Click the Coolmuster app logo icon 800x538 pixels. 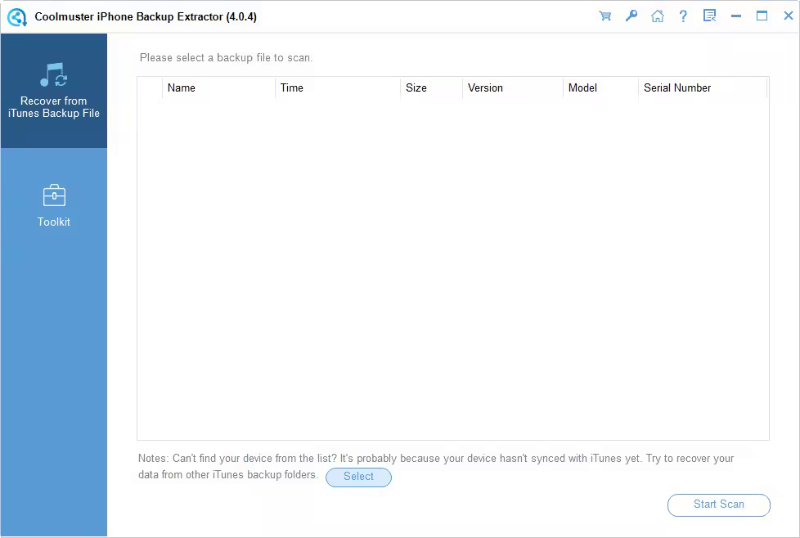coord(17,17)
